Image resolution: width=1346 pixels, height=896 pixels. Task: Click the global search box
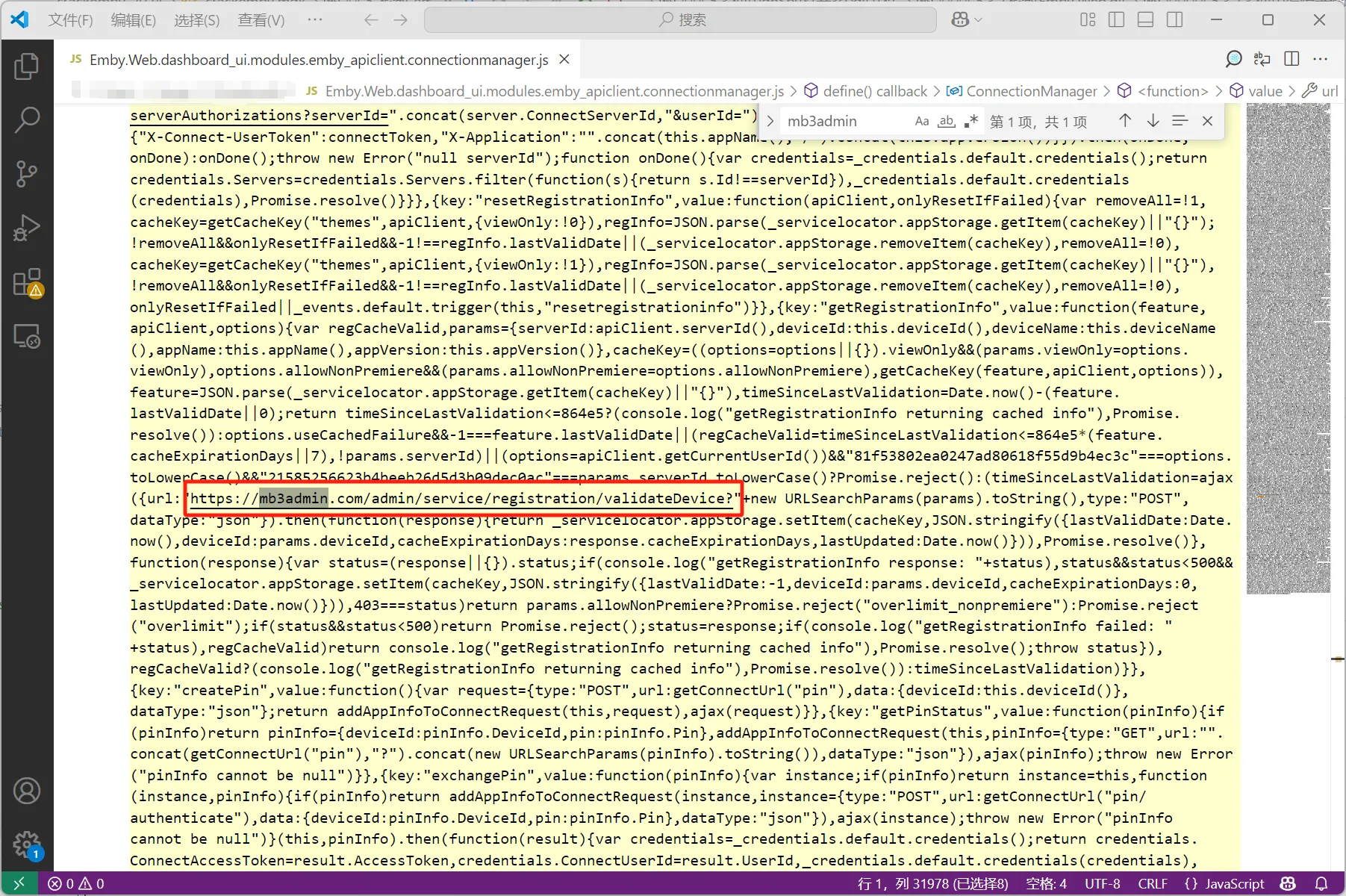point(679,20)
